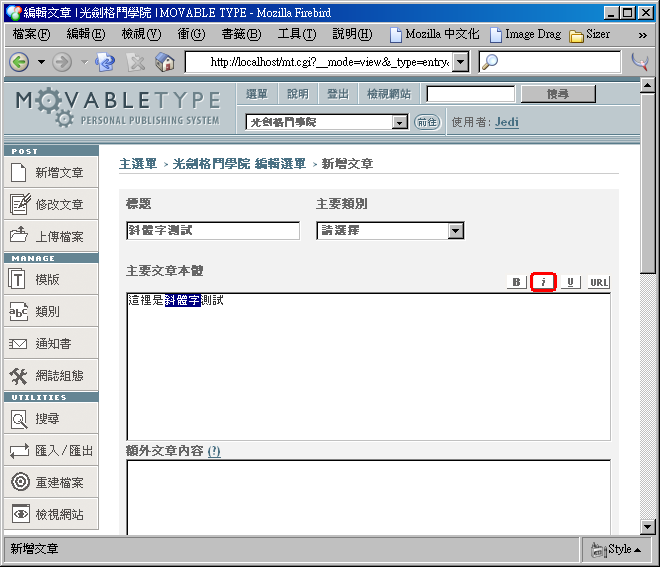
Task: Click the scrollbar up arrow
Action: tap(647, 85)
